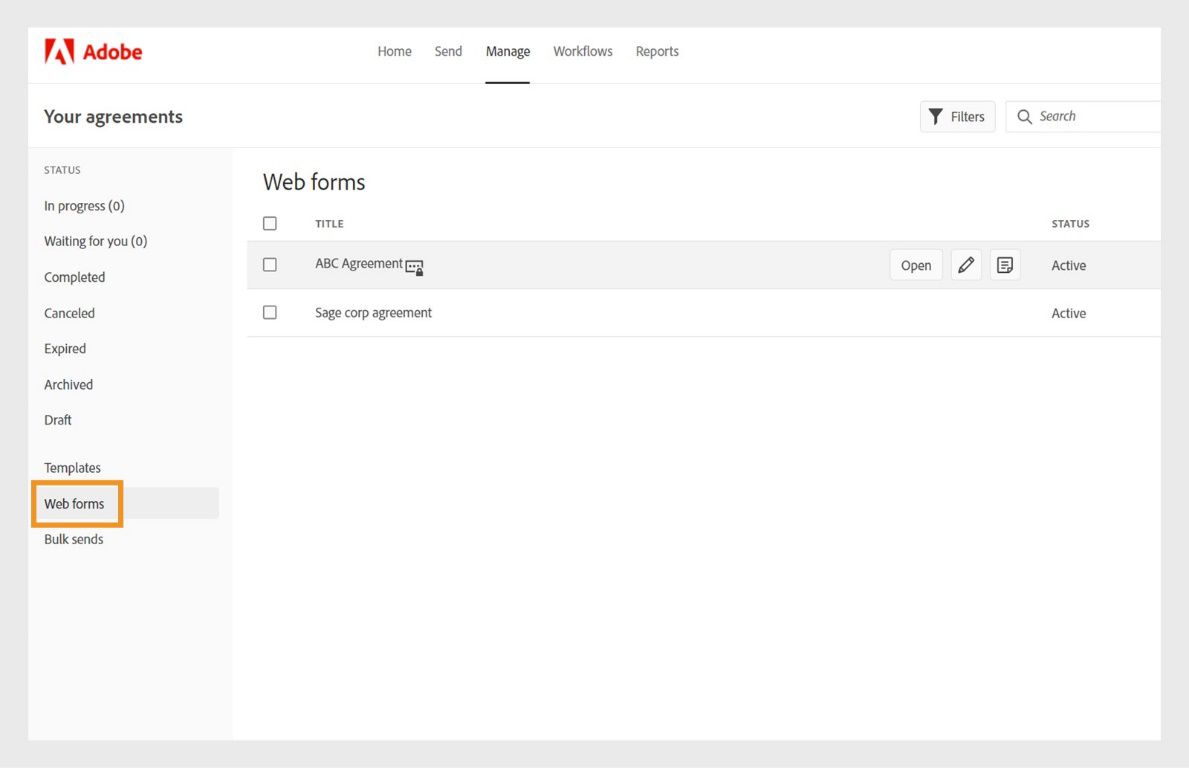Focus the Search input field
The width and height of the screenshot is (1189, 768).
point(1095,117)
